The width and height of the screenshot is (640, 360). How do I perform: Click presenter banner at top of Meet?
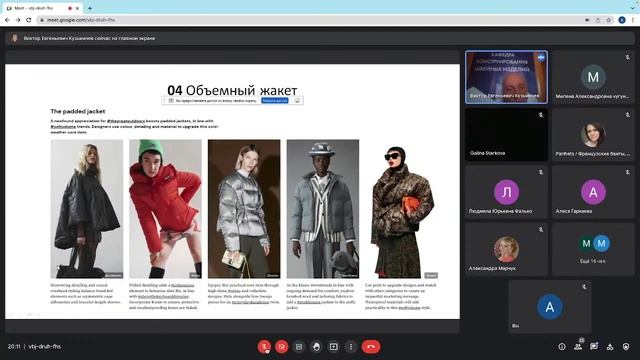320,38
